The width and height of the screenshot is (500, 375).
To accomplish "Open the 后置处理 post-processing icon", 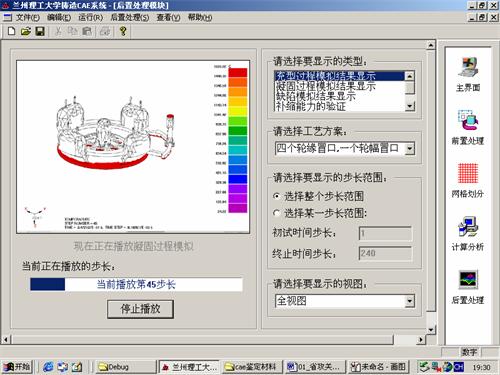I will pyautogui.click(x=468, y=287).
